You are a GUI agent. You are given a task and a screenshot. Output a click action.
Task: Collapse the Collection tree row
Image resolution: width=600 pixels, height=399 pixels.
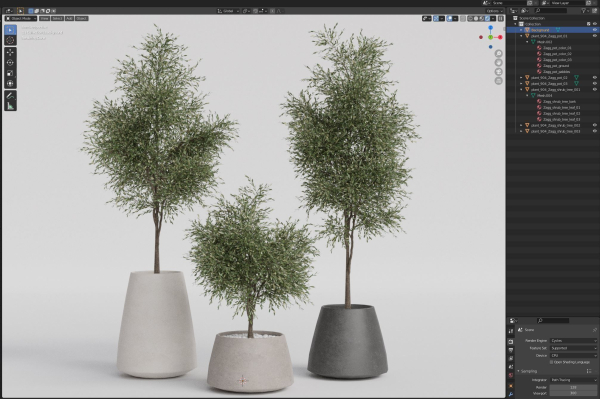click(x=515, y=24)
